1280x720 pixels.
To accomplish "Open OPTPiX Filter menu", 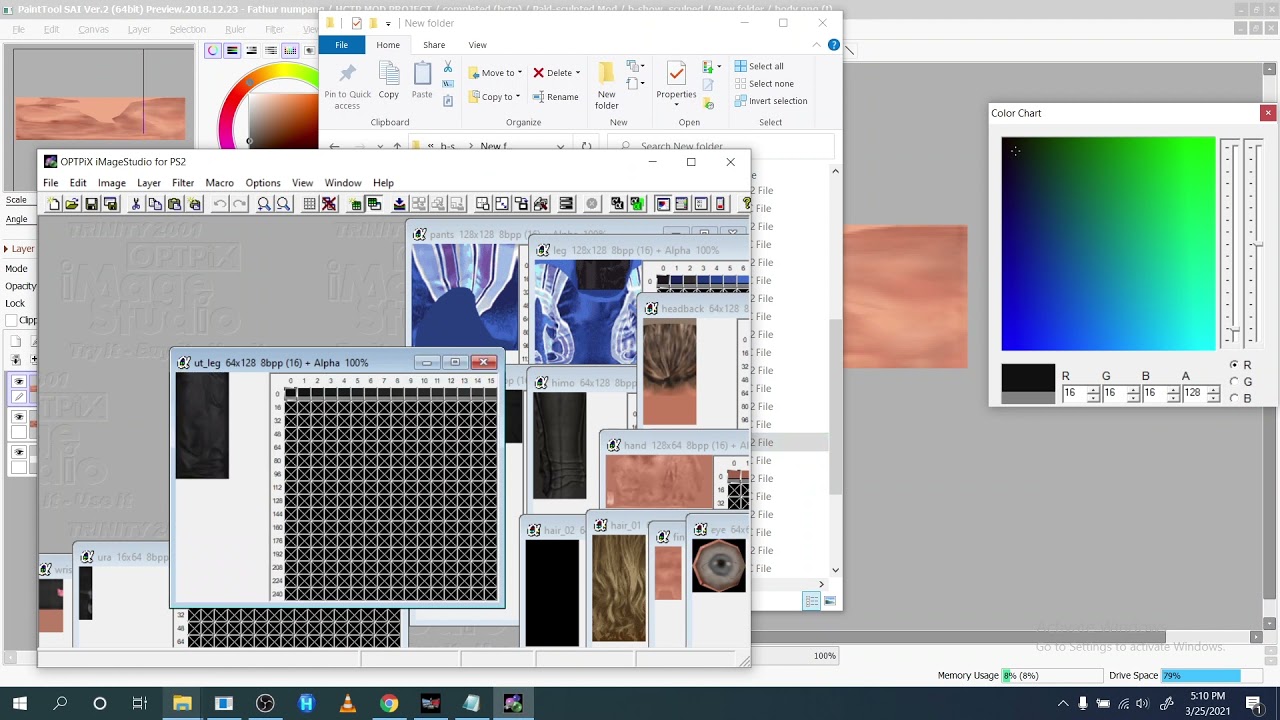I will click(x=183, y=183).
